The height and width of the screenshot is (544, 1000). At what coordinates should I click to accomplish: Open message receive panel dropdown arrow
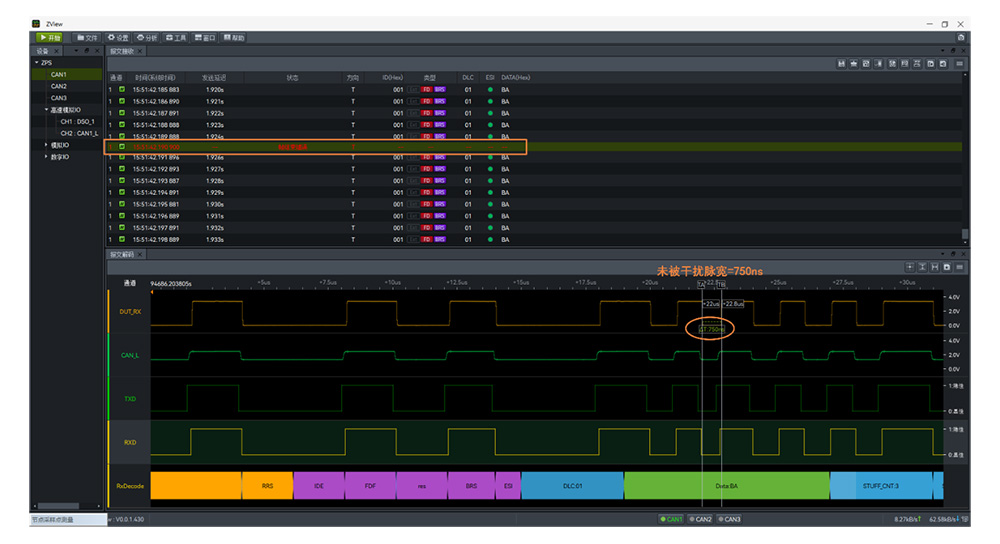943,51
